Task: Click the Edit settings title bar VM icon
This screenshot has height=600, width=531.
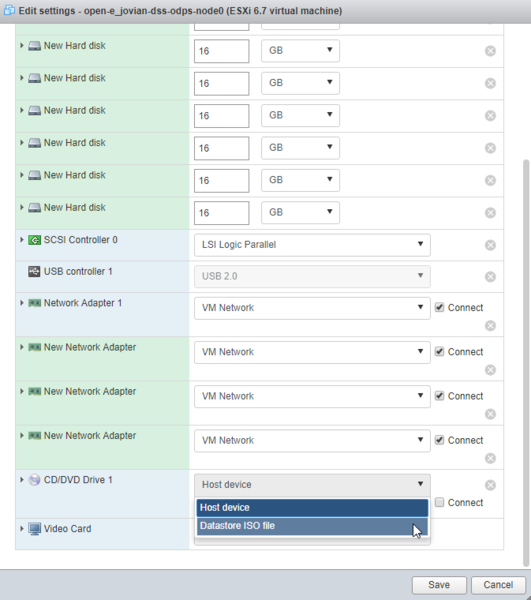Action: 9,10
